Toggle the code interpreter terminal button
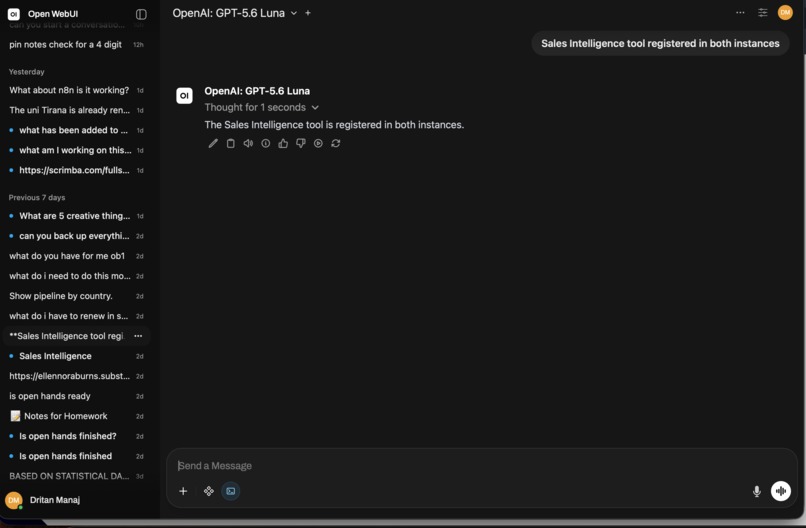806x528 pixels. click(231, 491)
